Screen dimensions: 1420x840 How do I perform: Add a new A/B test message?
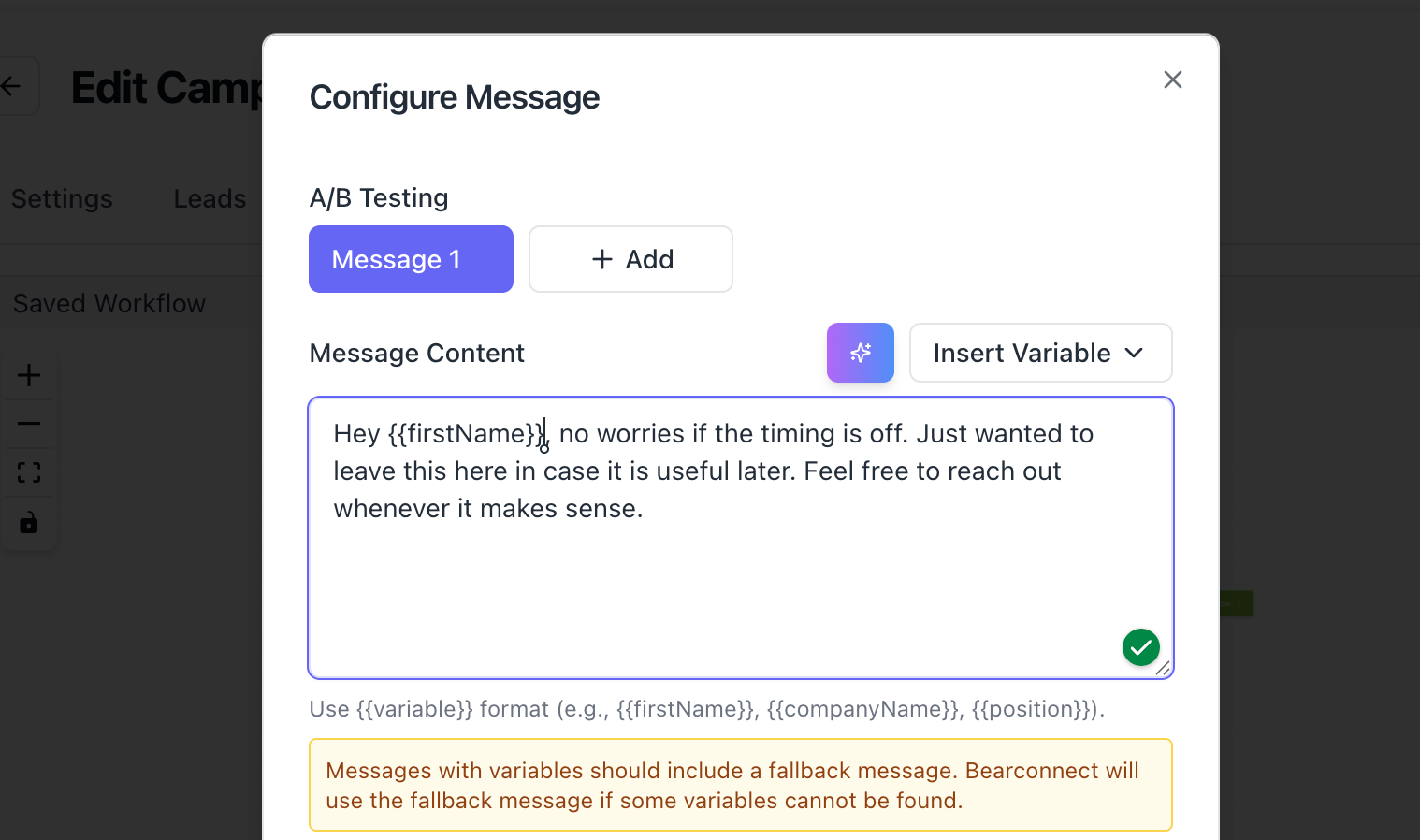[x=630, y=259]
